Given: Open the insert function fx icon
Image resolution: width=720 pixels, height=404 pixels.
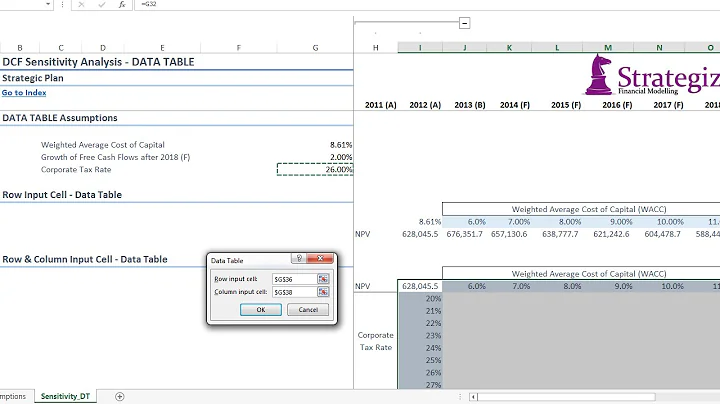Looking at the screenshot, I should 122,4.
